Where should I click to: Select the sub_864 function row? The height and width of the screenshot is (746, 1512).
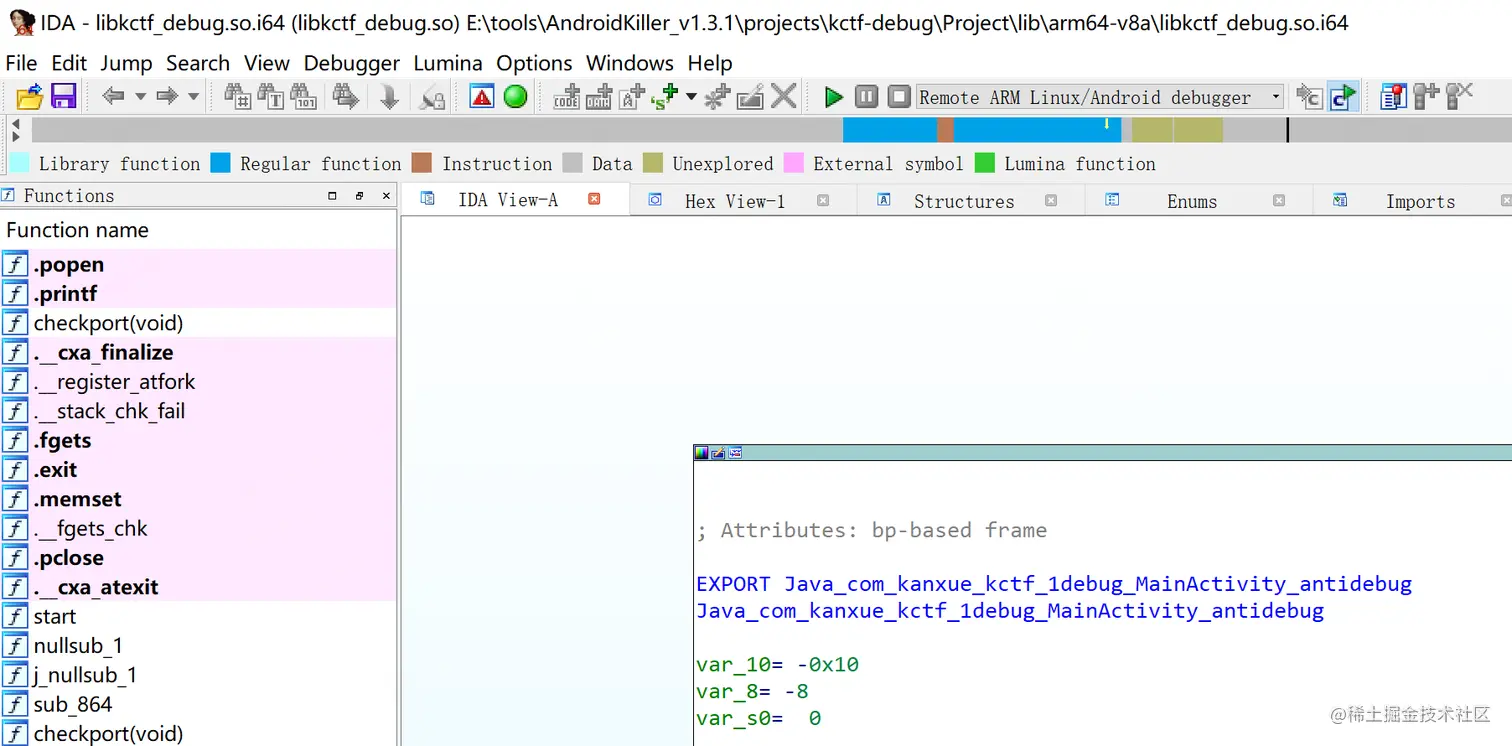(199, 704)
